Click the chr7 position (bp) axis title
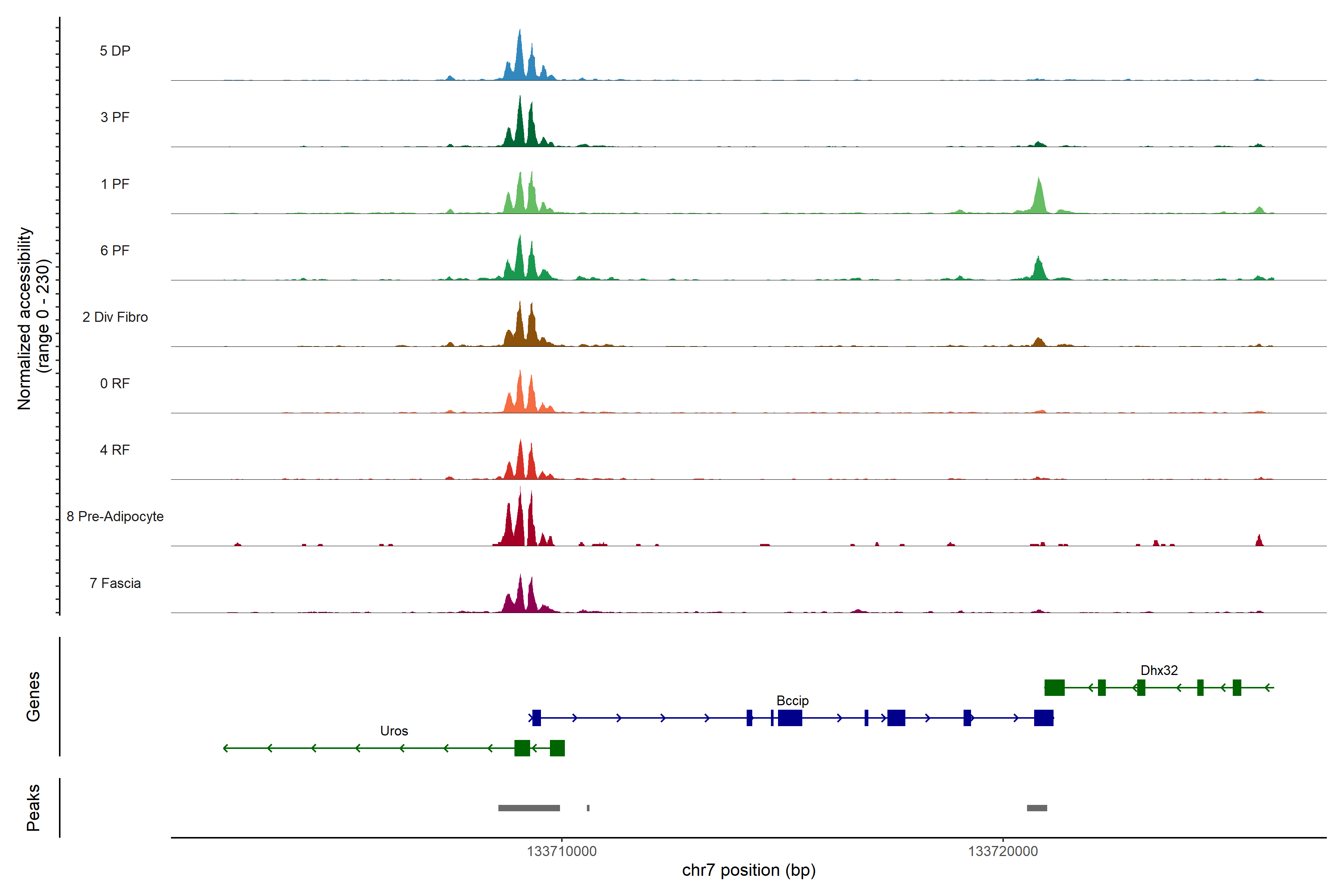The image size is (1344, 896). [x=749, y=870]
